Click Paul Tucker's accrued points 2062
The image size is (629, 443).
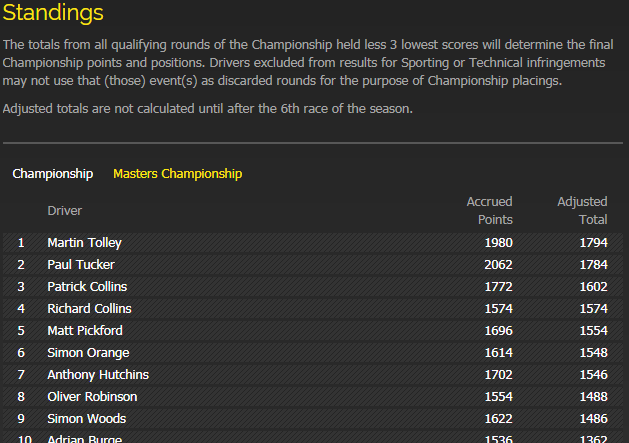click(497, 265)
